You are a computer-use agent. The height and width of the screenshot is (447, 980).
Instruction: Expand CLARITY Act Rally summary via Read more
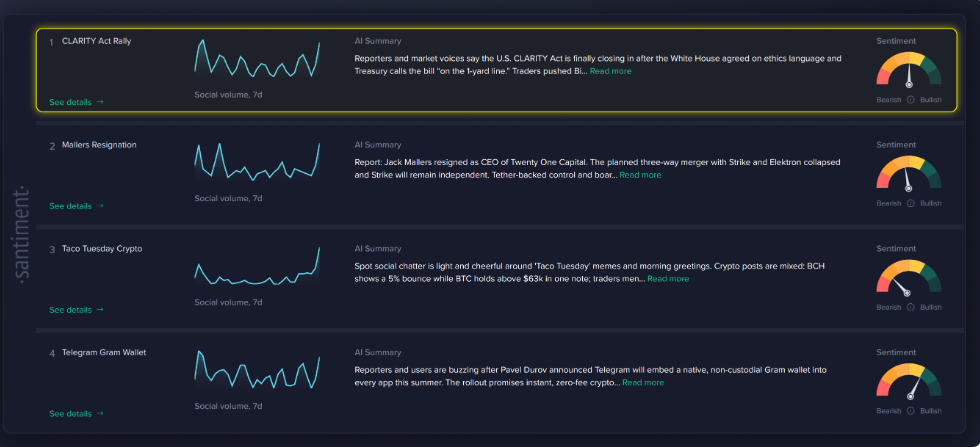click(611, 71)
